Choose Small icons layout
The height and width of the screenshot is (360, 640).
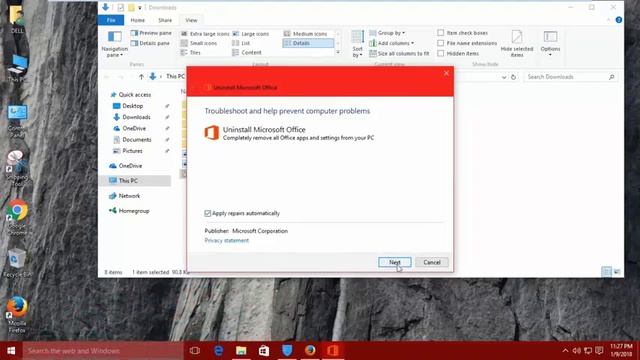[x=199, y=43]
